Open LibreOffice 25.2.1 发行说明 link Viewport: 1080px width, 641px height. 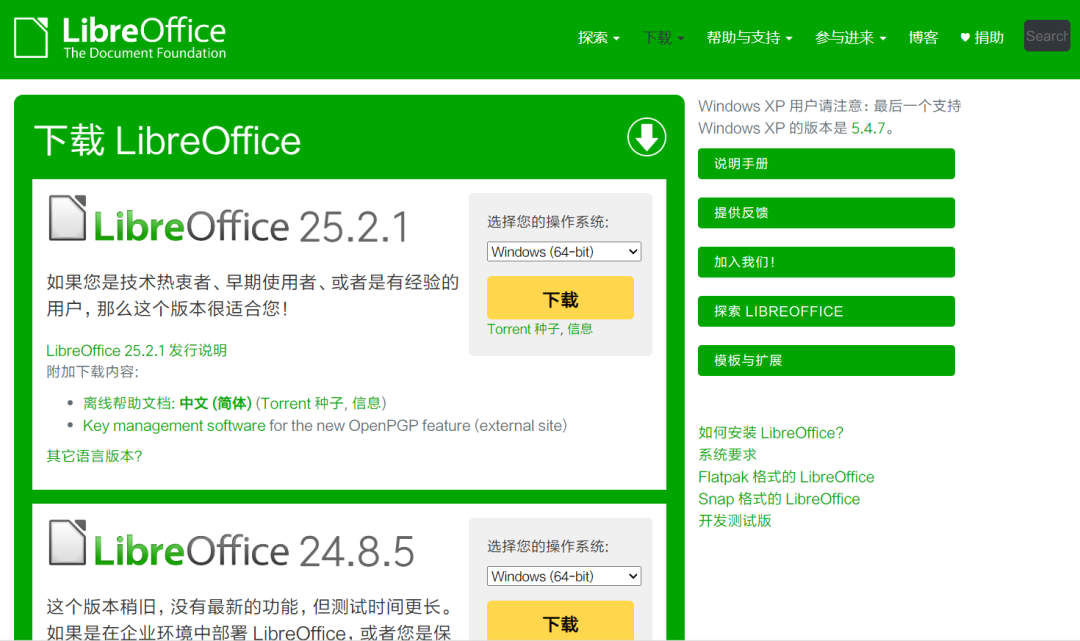coord(137,350)
